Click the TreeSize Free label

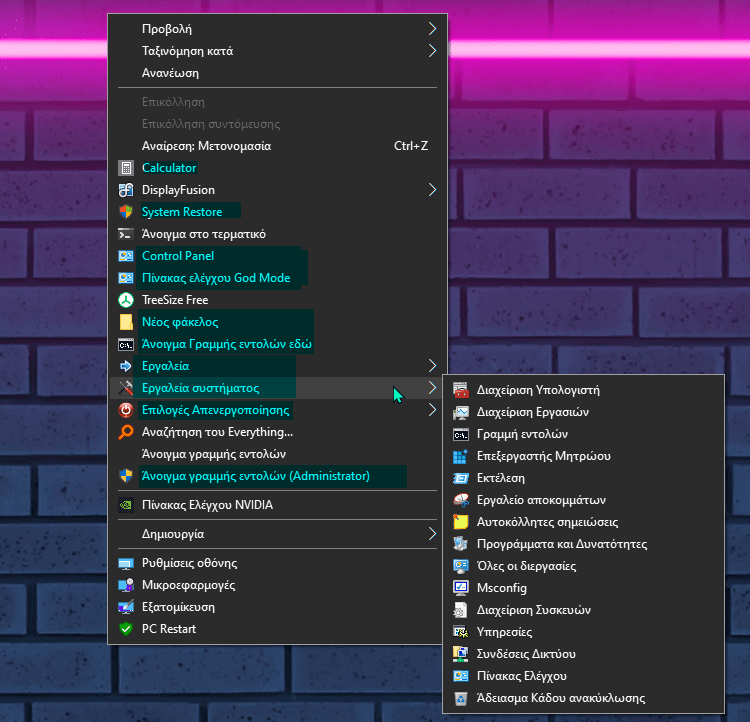coord(175,300)
